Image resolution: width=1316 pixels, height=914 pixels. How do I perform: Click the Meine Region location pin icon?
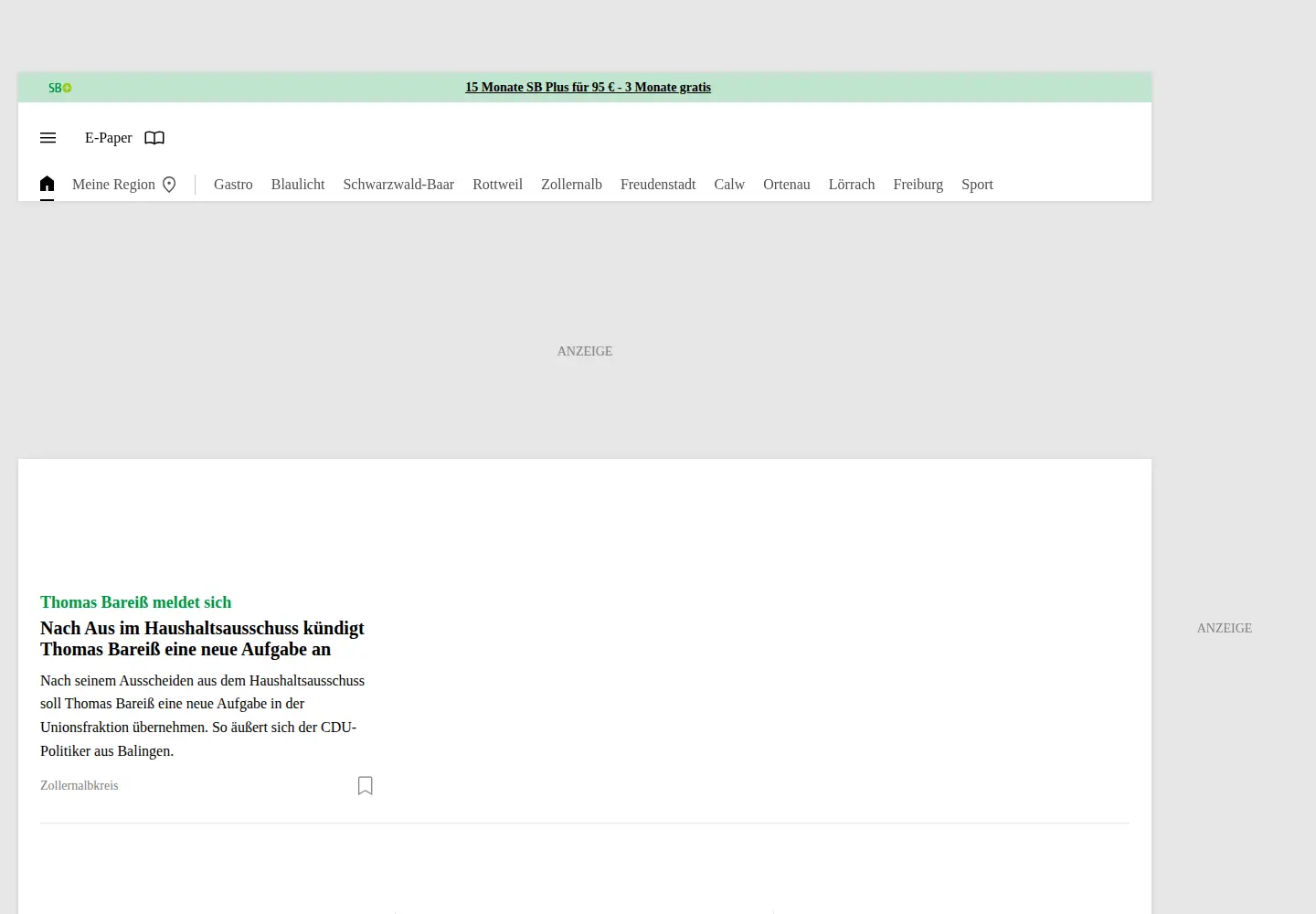coord(169,185)
